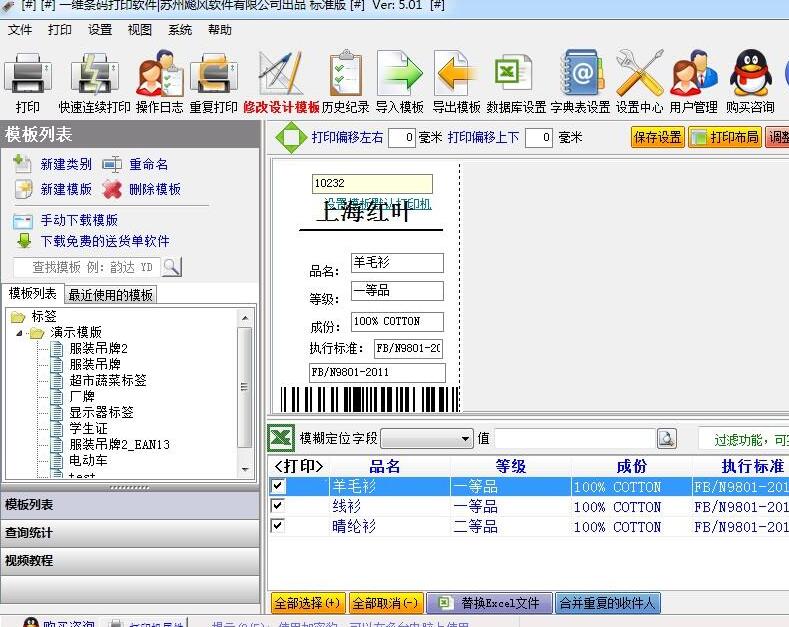This screenshot has height=627, width=789.
Task: Open the 视图 menu
Action: (x=139, y=30)
